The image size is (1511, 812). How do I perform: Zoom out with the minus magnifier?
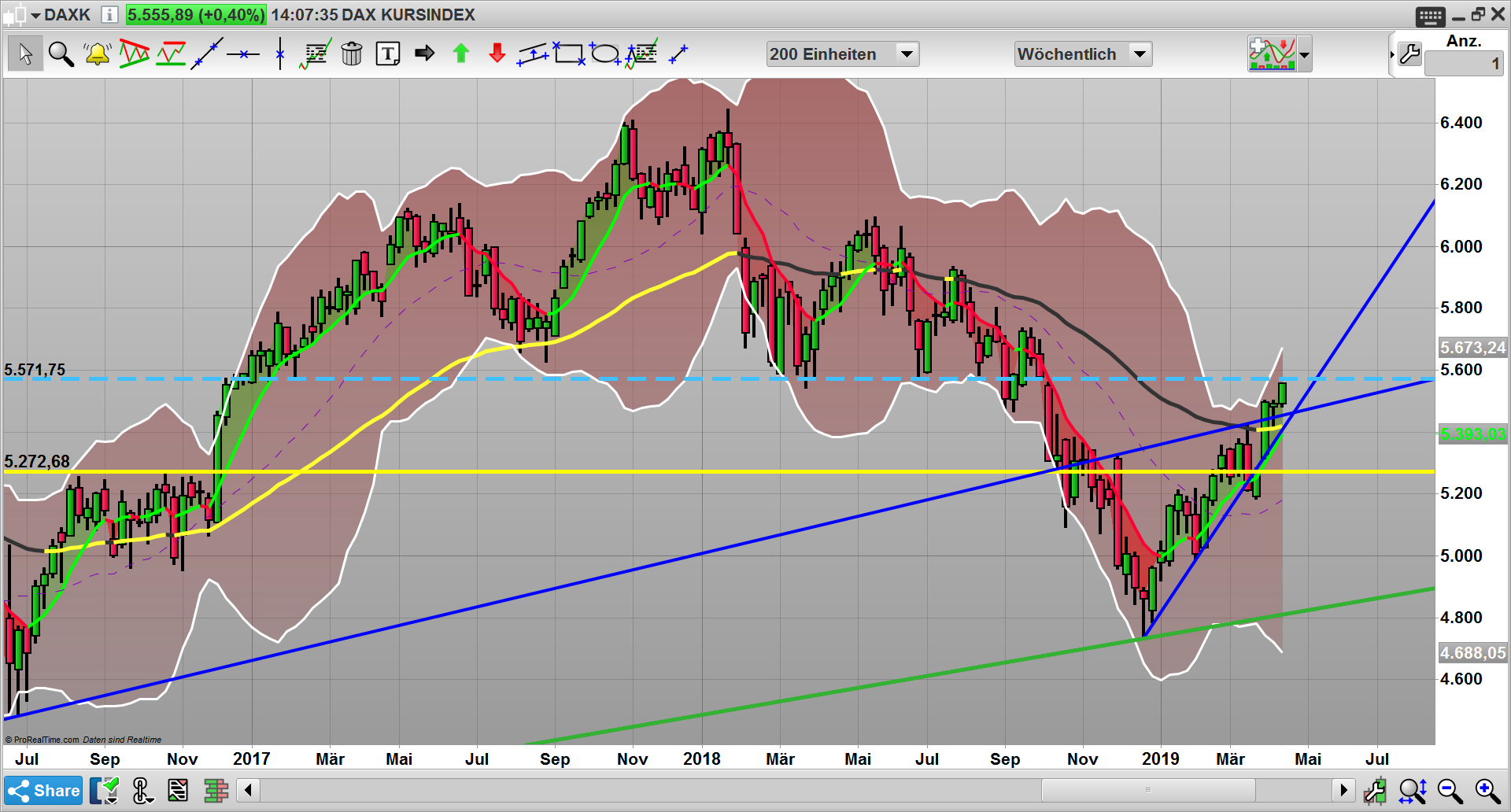click(1450, 791)
